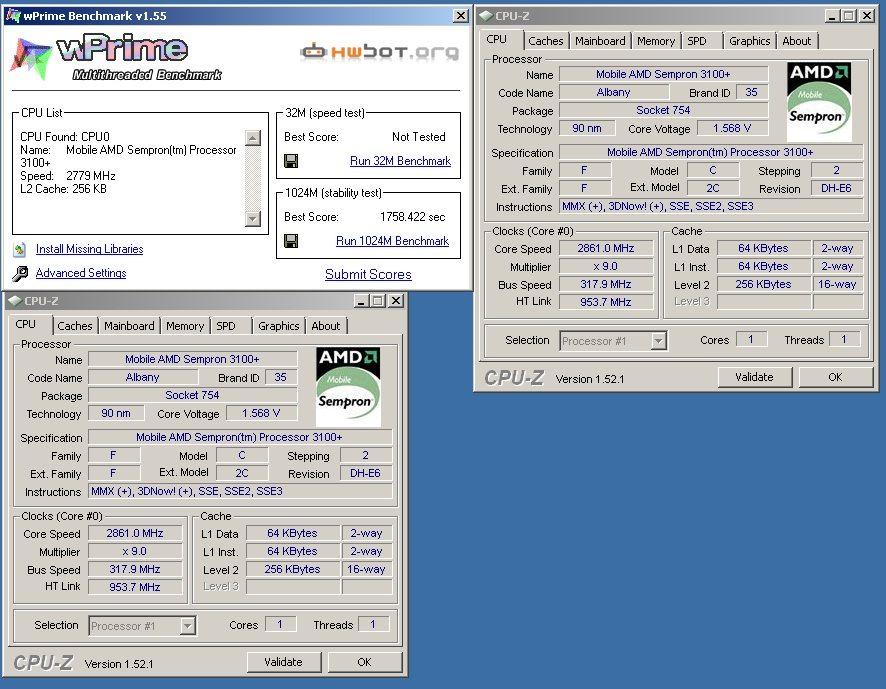Screen dimensions: 886x689
Task: Click Core Voltage 1.568 V in right CPU-Z
Action: (x=732, y=128)
